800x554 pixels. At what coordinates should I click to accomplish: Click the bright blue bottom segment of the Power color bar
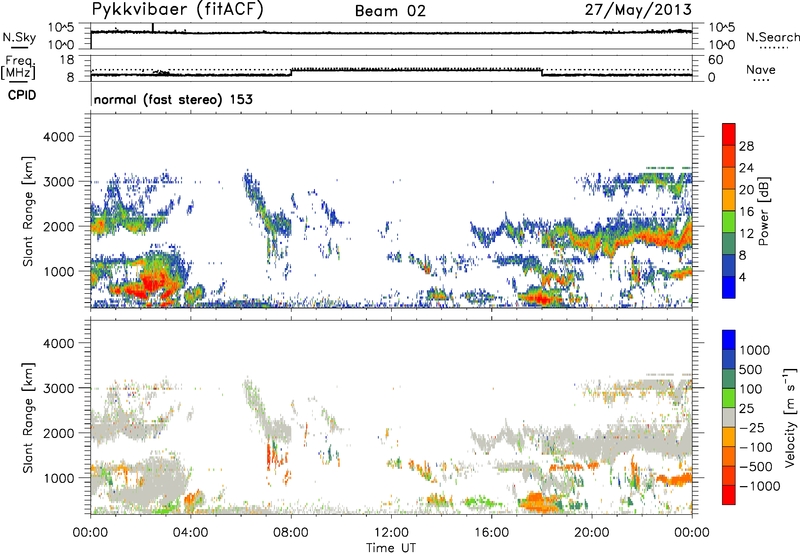point(729,287)
